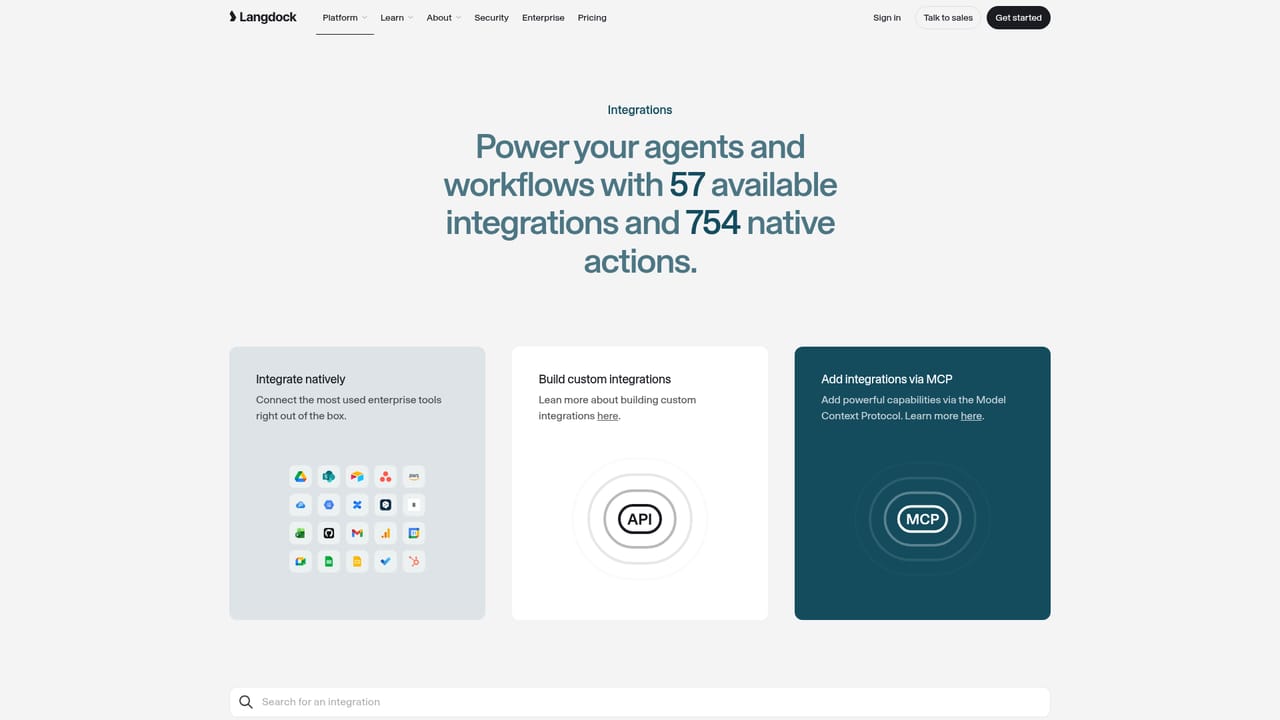Open the custom integrations "here" link

coord(608,416)
